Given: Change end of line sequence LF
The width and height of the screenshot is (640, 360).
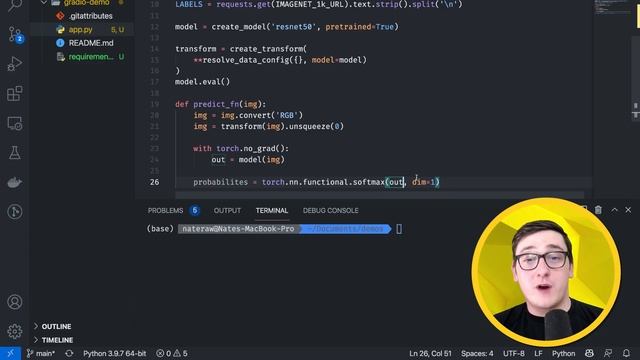Looking at the screenshot, I should 538,353.
